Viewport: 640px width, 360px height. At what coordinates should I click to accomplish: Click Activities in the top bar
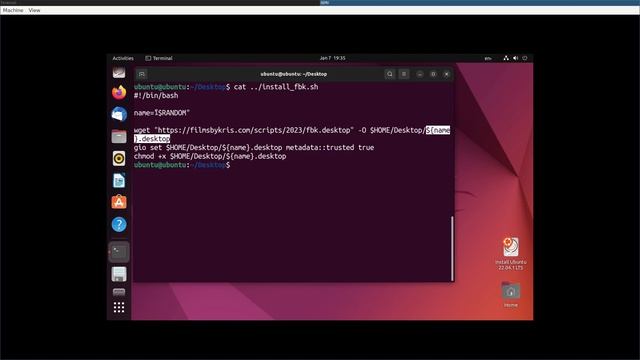click(x=123, y=58)
